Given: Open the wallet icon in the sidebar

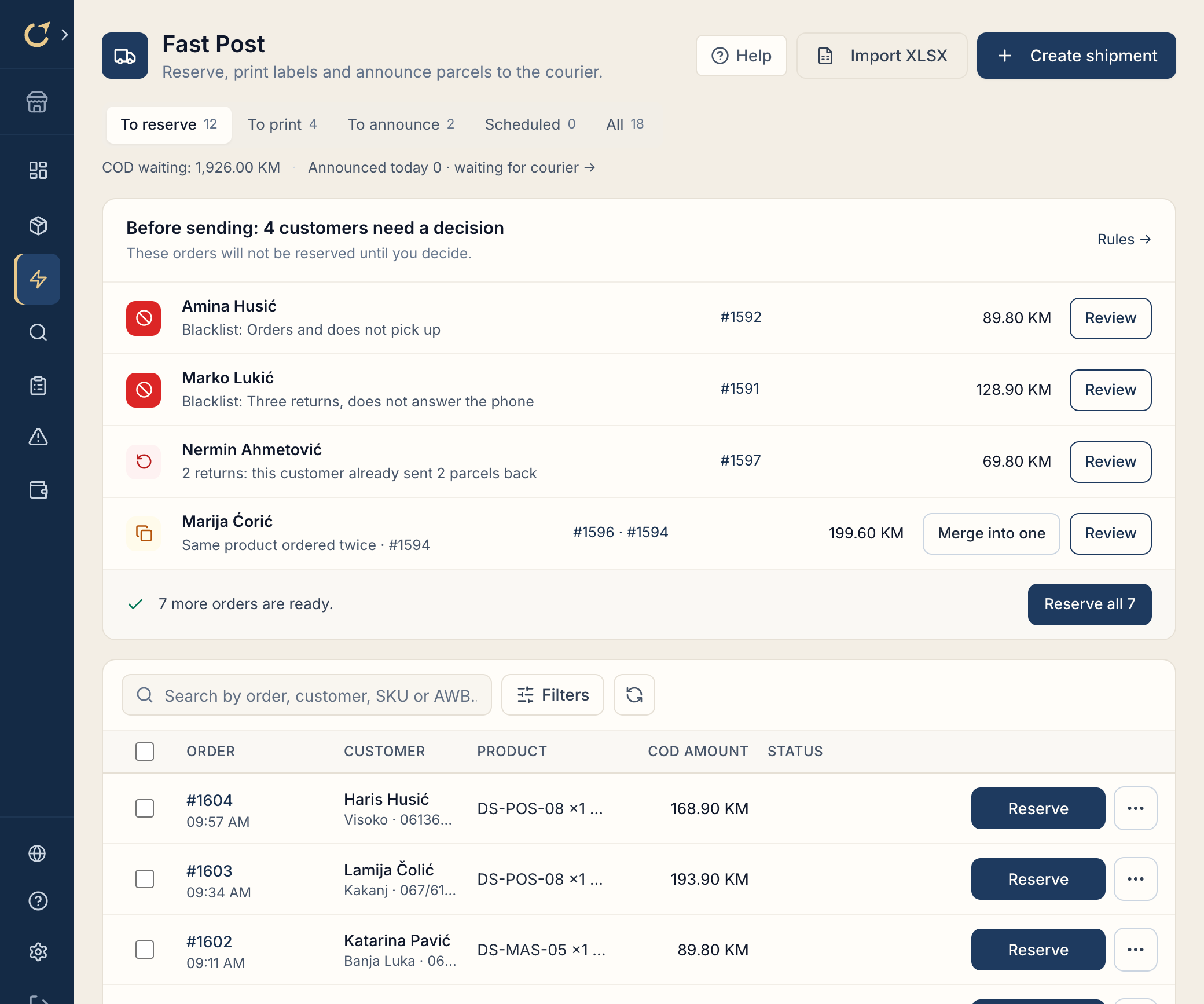Looking at the screenshot, I should [38, 490].
